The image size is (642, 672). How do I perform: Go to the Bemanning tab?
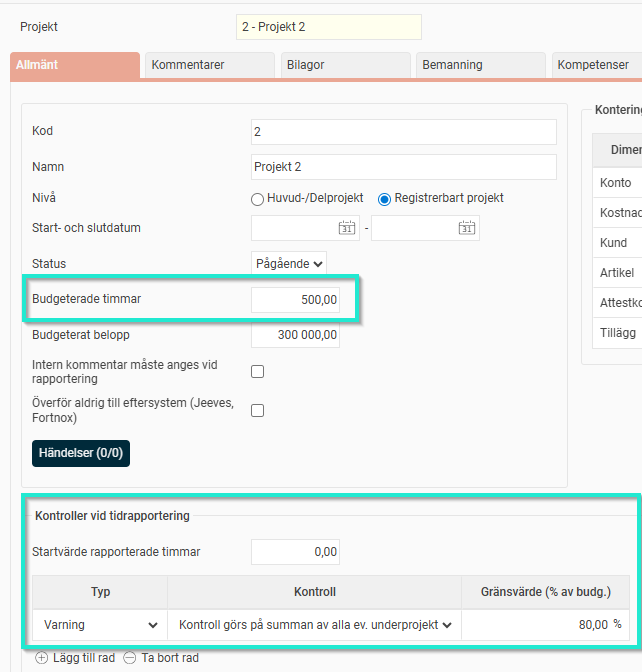480,65
